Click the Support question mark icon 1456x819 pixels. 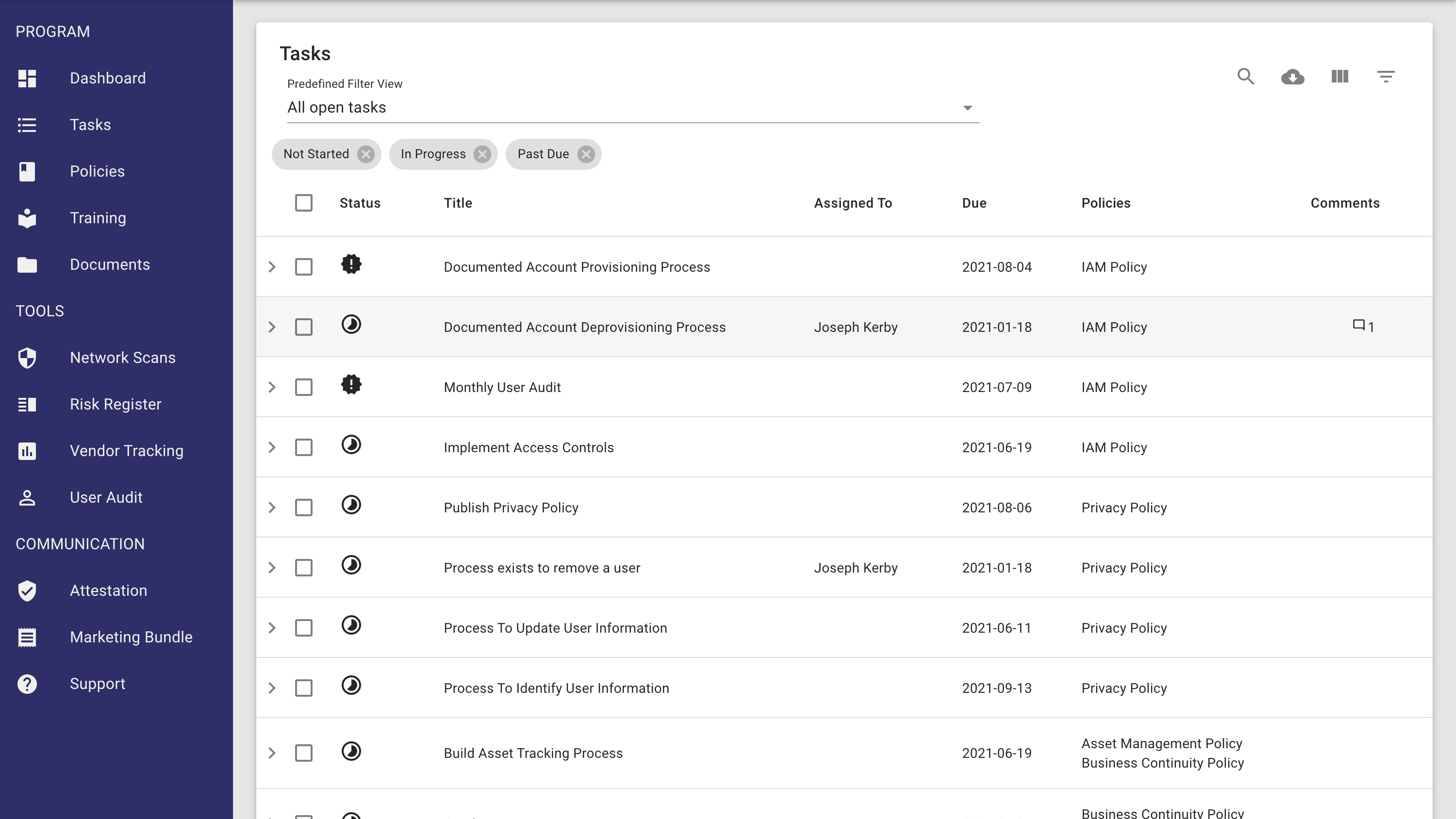[27, 684]
